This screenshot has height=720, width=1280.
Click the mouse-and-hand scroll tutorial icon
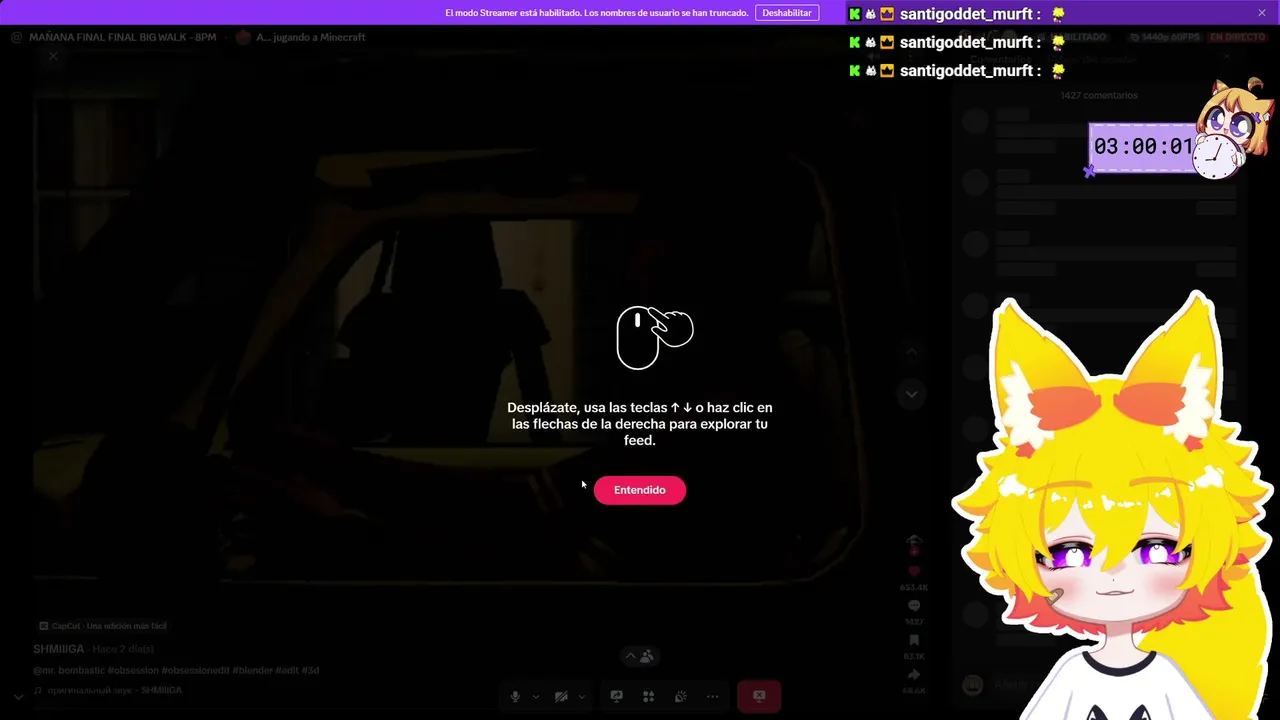tap(655, 337)
